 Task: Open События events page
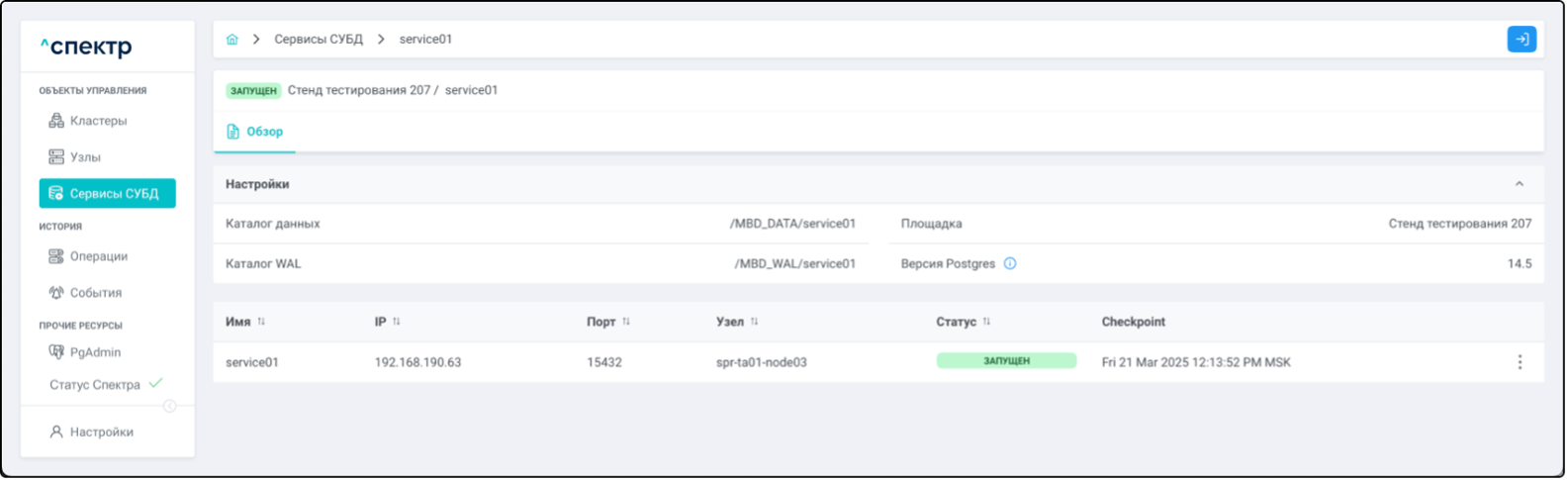pos(95,293)
